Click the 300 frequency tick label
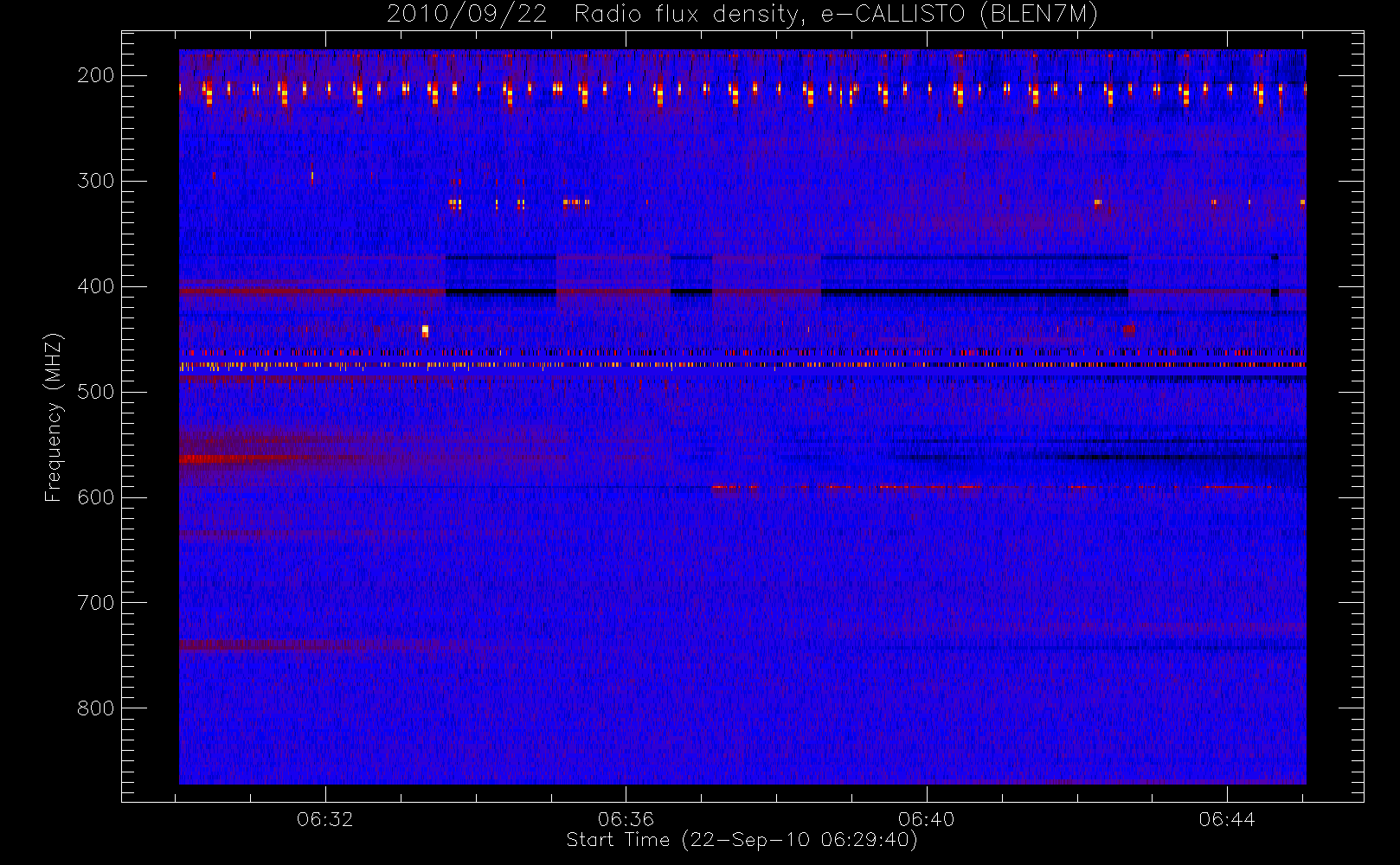1400x865 pixels. [96, 181]
